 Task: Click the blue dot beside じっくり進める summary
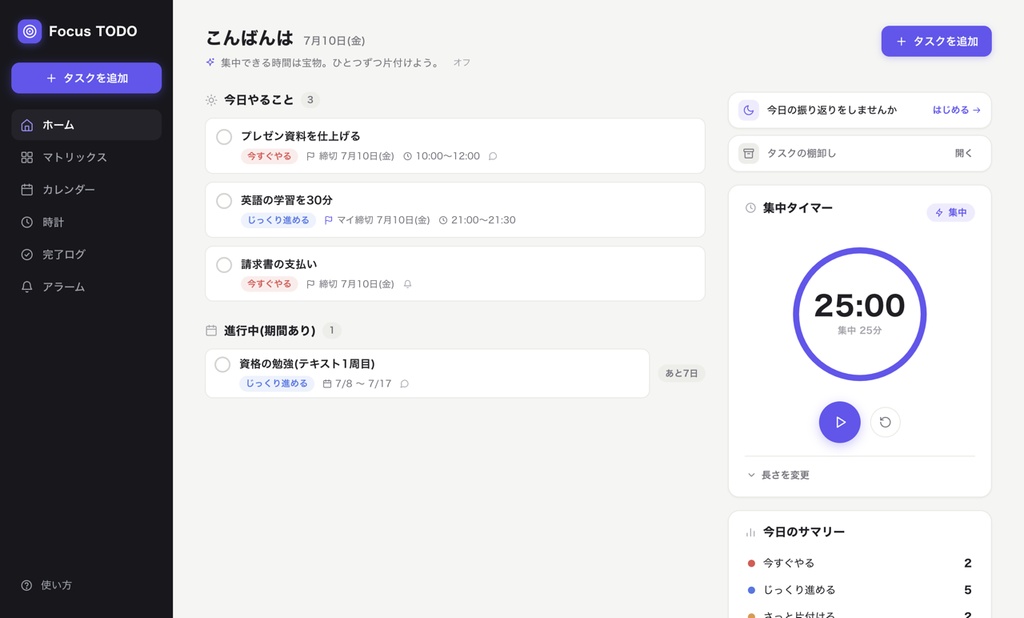pyautogui.click(x=751, y=590)
